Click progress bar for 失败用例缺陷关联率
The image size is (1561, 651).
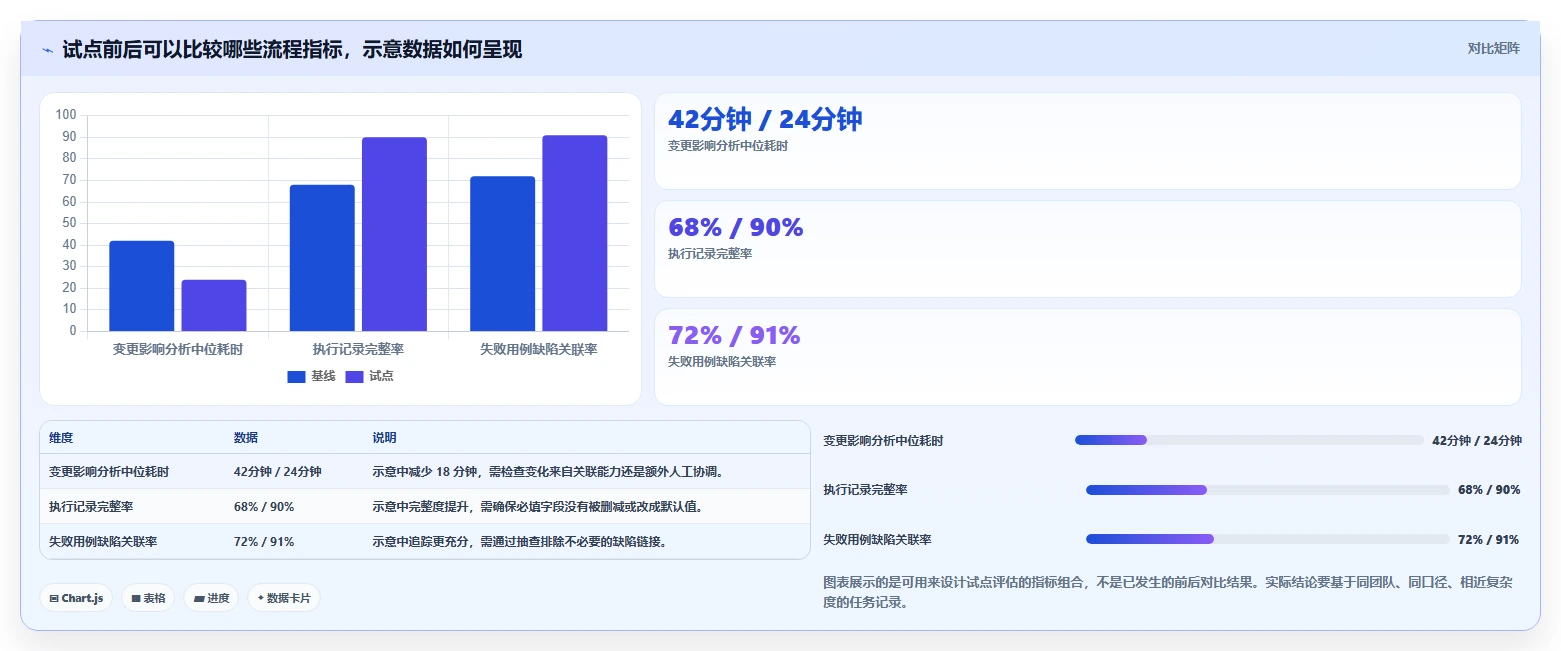pyautogui.click(x=1268, y=539)
